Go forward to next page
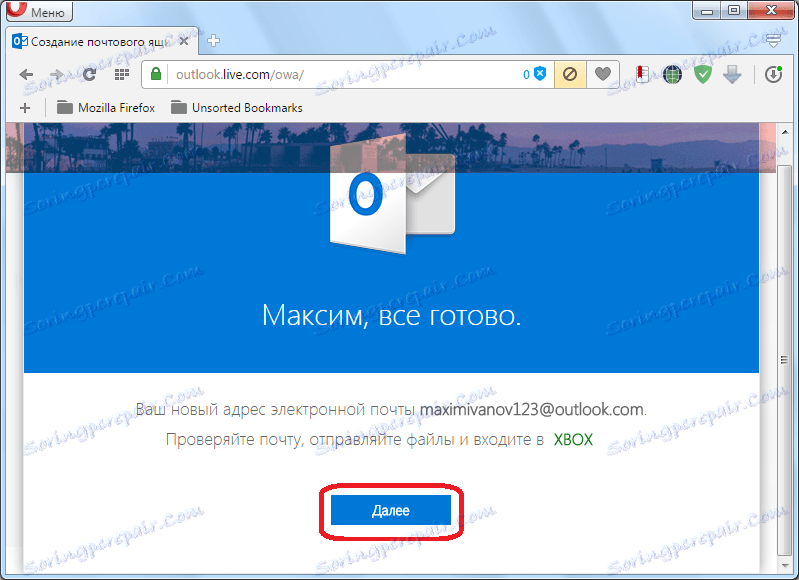Viewport: 799px width, 580px height. [57, 75]
